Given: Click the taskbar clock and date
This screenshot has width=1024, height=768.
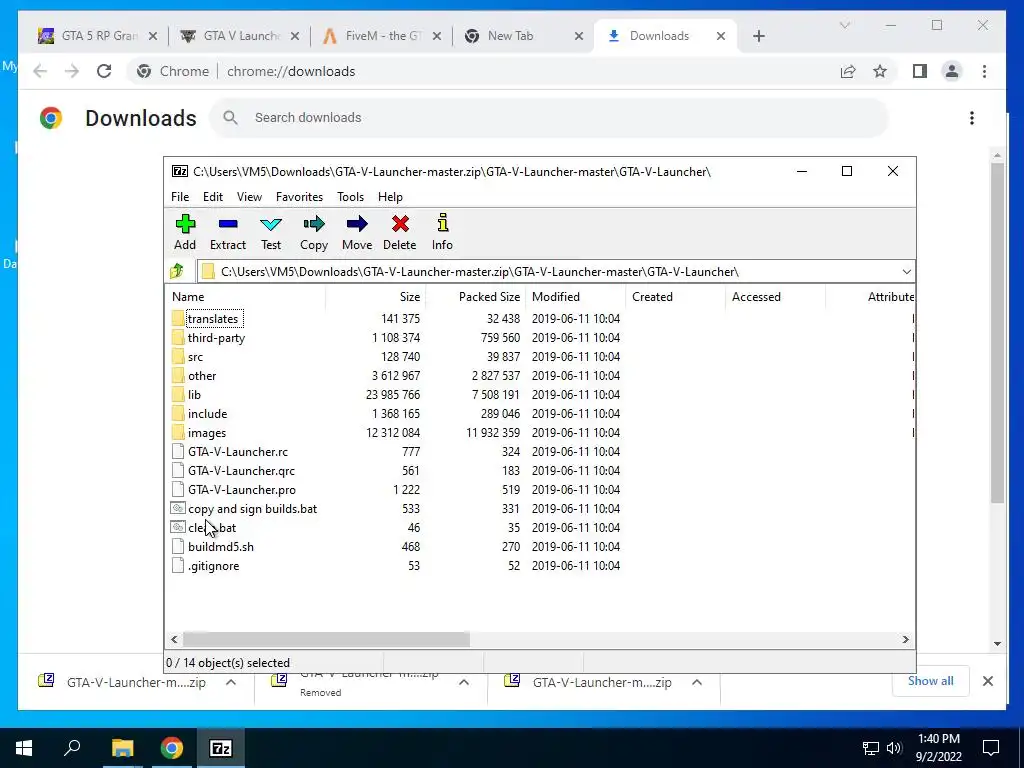Looking at the screenshot, I should [x=938, y=748].
